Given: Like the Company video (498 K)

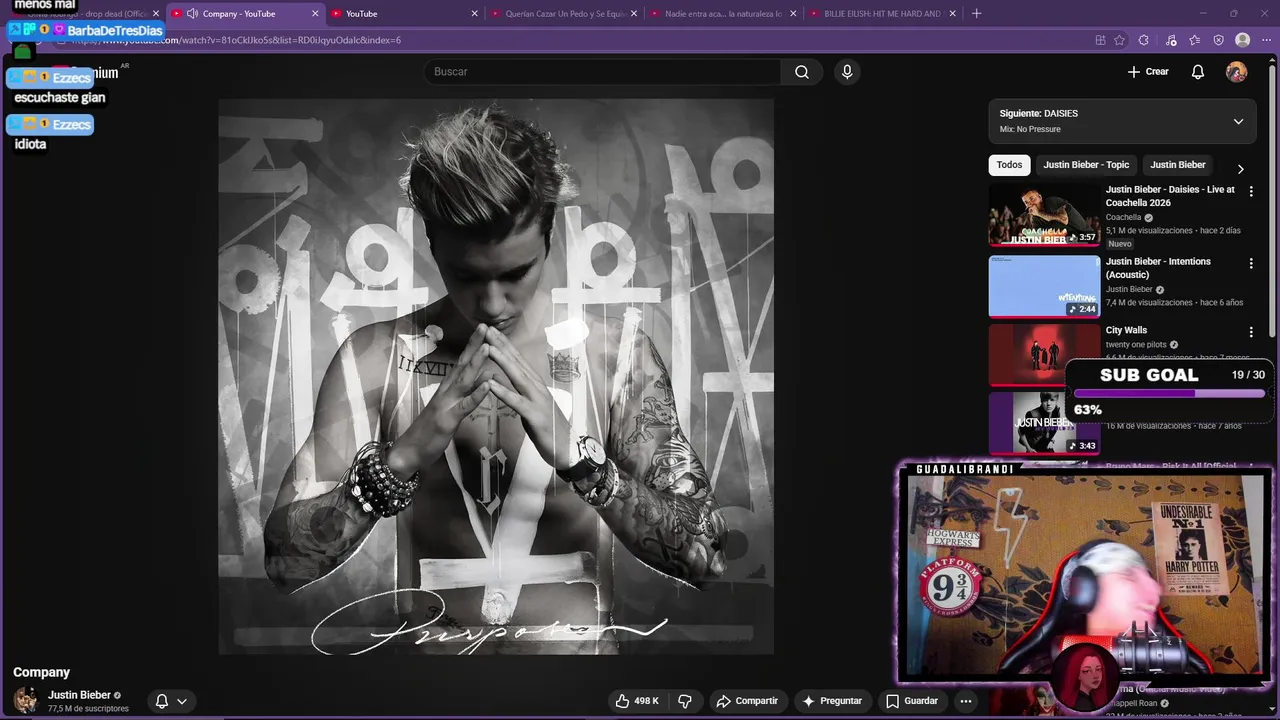Looking at the screenshot, I should (637, 701).
